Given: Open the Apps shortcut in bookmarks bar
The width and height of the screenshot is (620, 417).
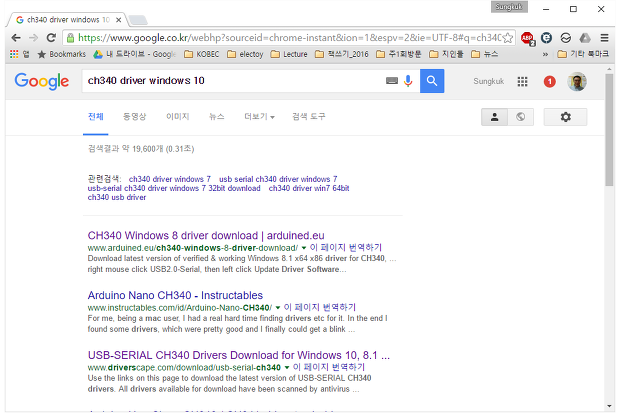Looking at the screenshot, I should pyautogui.click(x=19, y=54).
